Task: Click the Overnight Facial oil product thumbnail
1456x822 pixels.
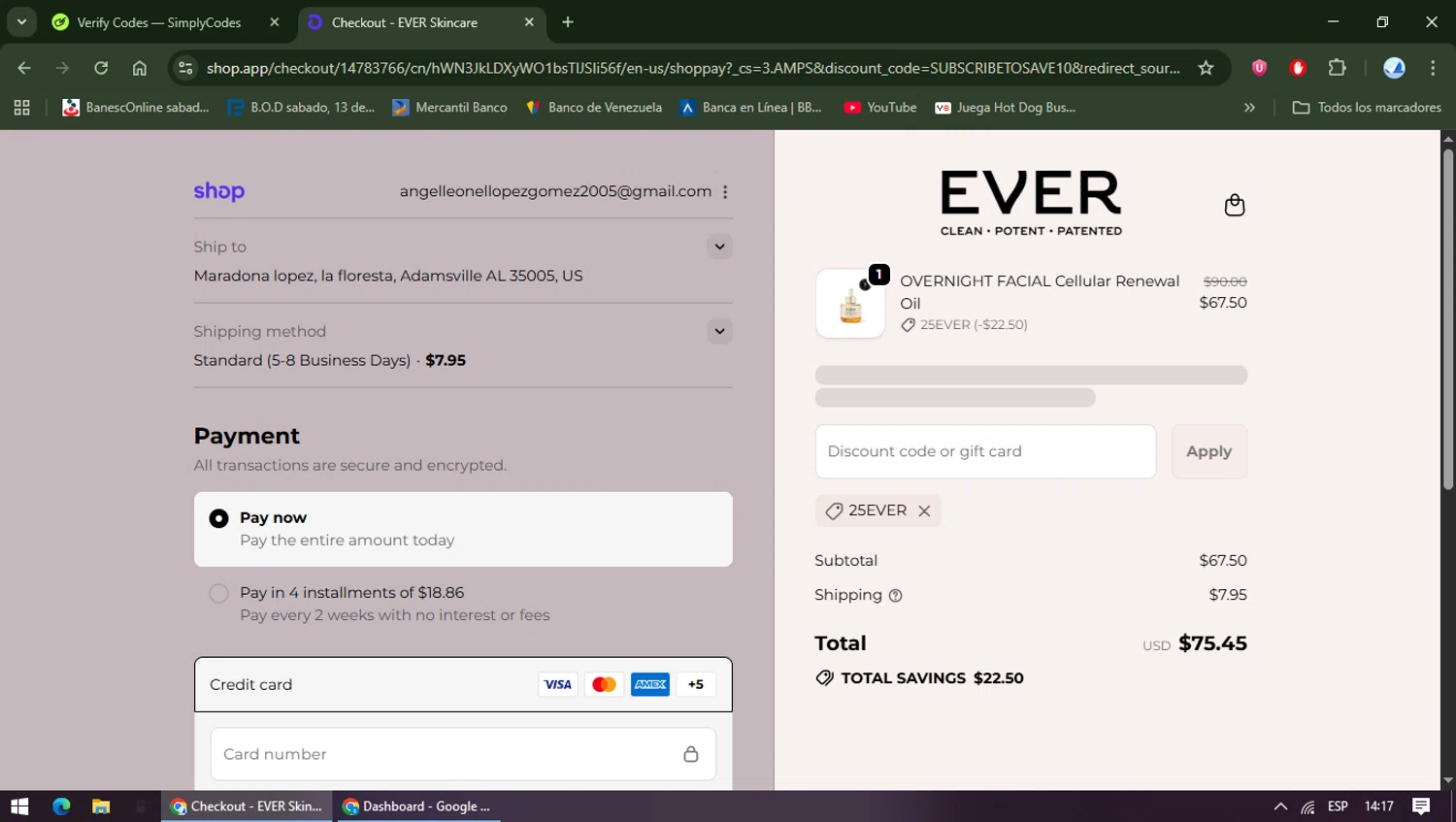Action: [x=850, y=304]
